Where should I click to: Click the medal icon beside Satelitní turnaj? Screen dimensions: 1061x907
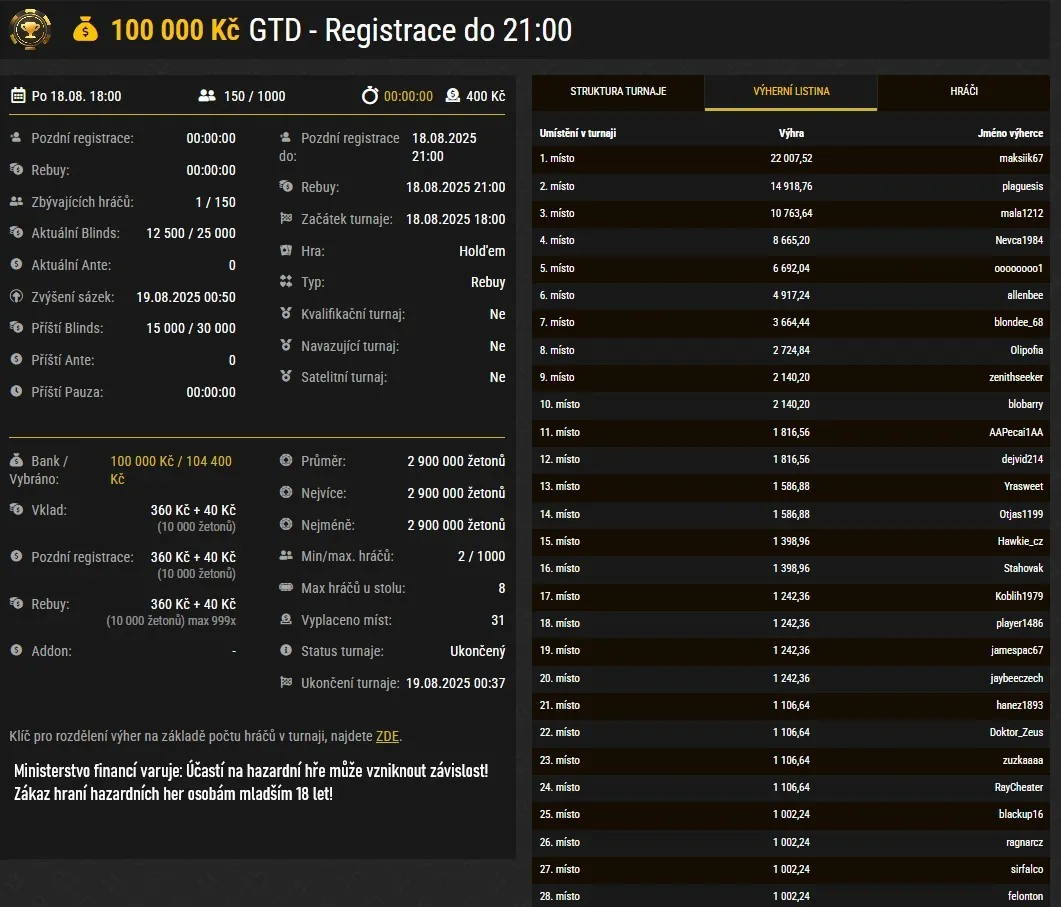click(286, 377)
